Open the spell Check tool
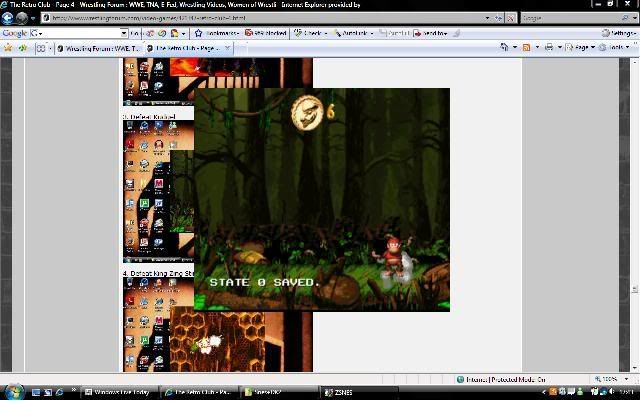 point(311,33)
